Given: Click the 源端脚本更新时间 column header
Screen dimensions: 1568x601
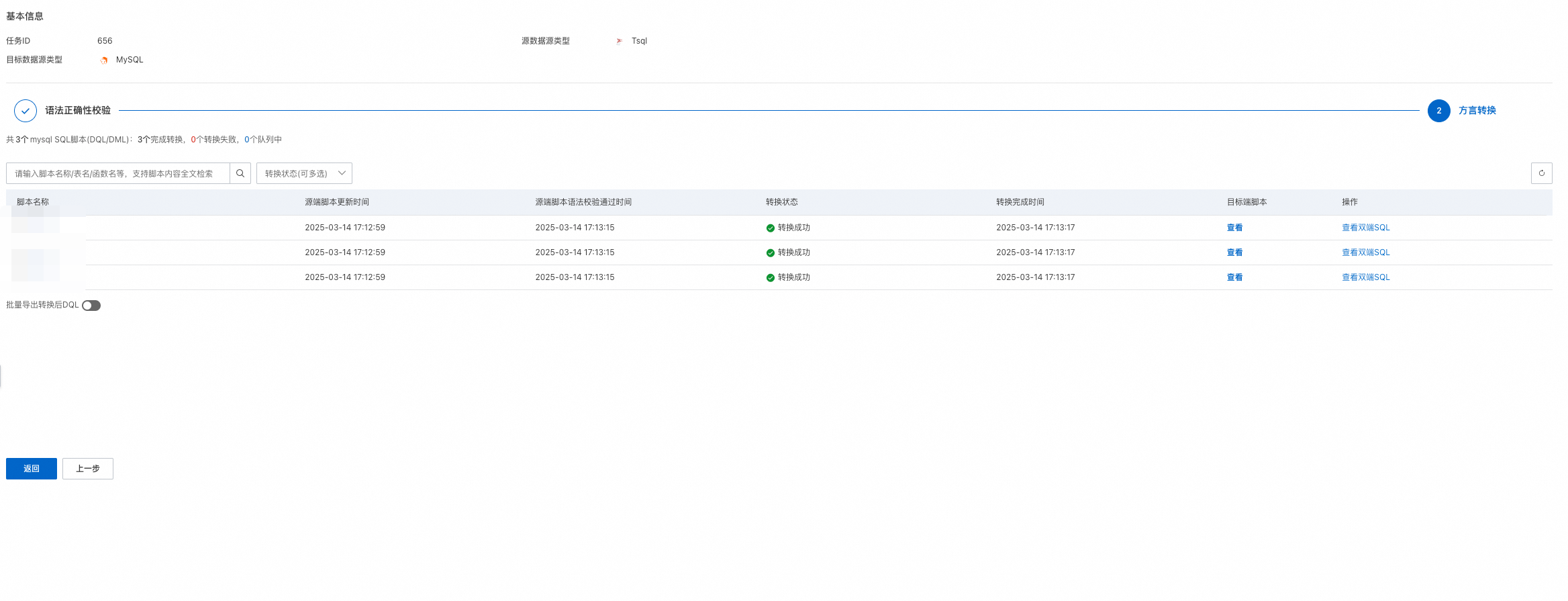Looking at the screenshot, I should [337, 202].
